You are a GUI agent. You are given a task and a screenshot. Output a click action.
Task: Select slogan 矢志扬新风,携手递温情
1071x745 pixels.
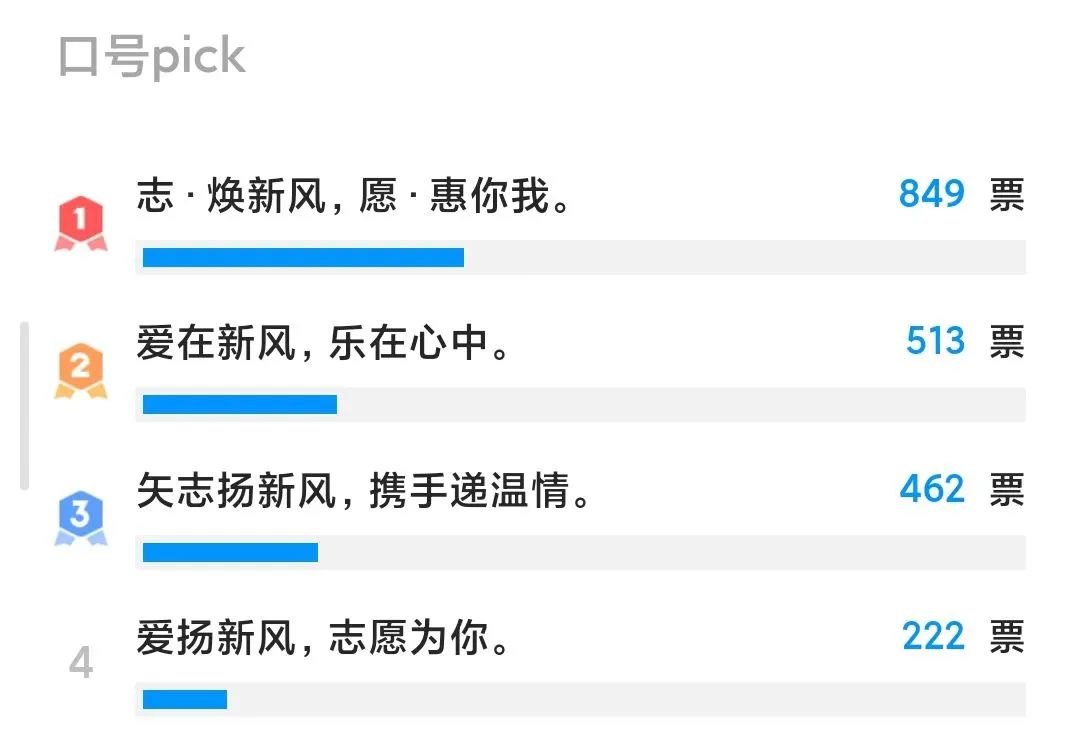[x=363, y=490]
